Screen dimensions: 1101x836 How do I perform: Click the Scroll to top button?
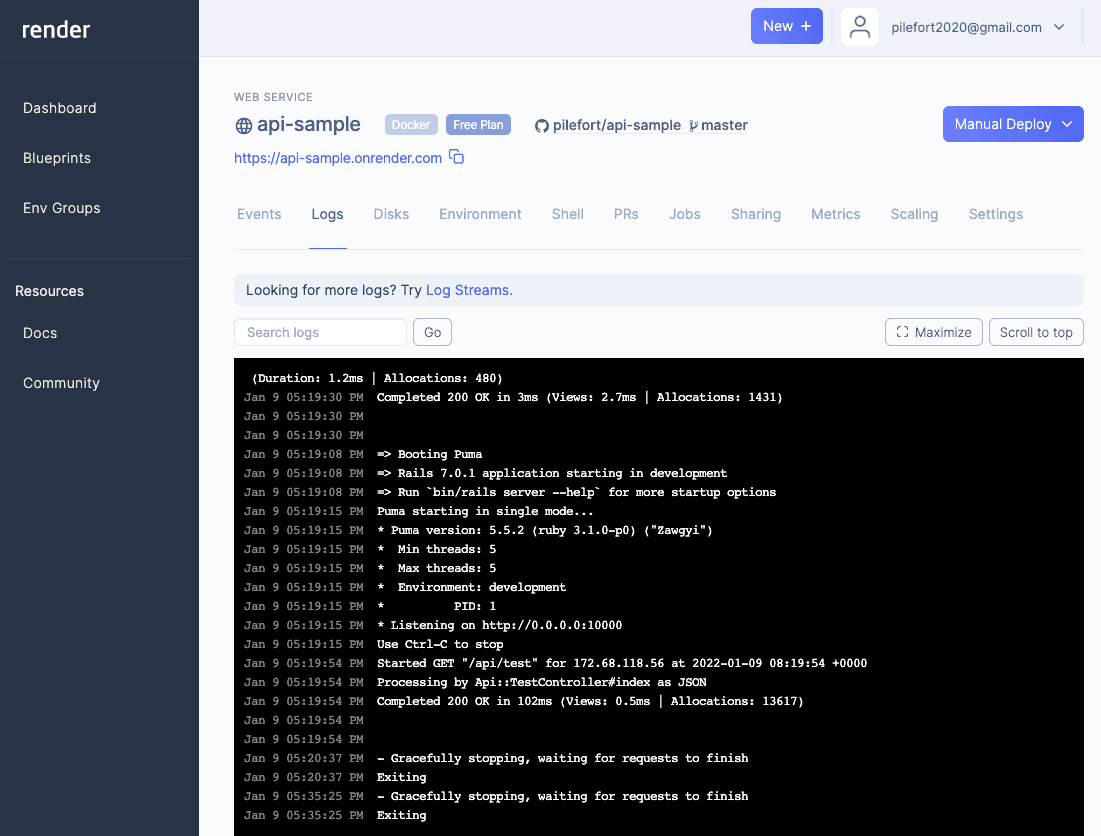coord(1035,332)
